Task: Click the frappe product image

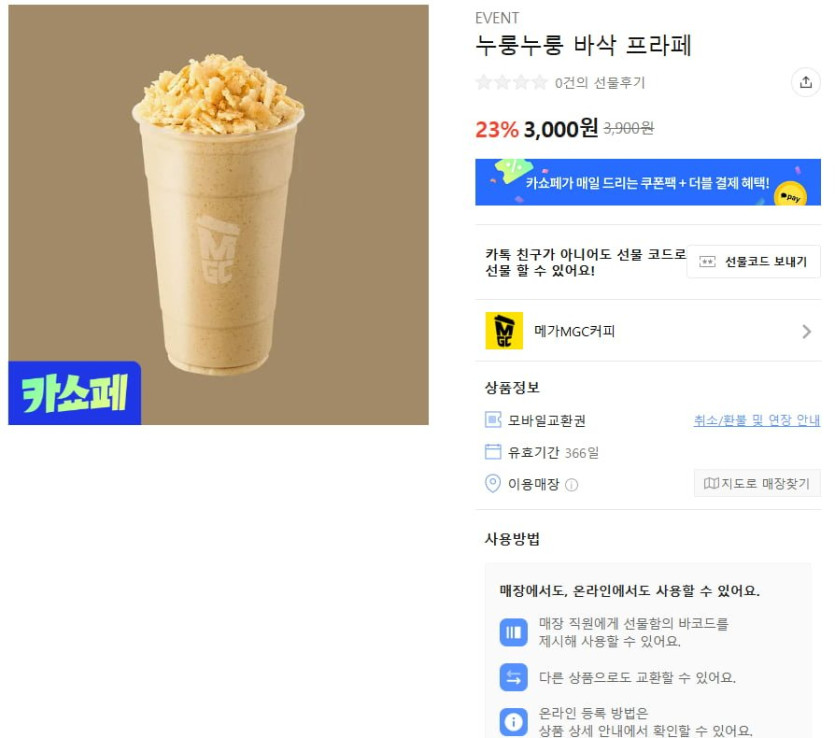Action: 218,215
